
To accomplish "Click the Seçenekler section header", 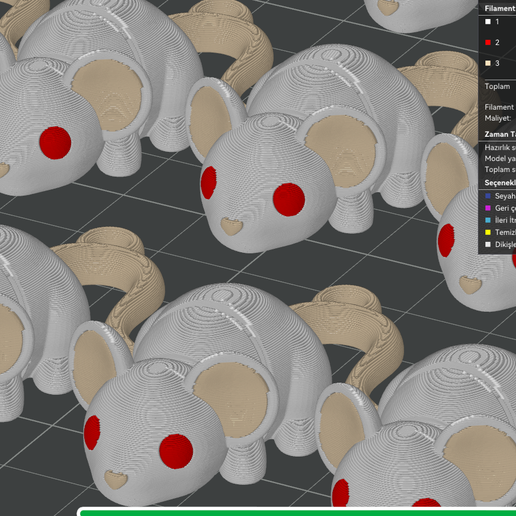I will pyautogui.click(x=500, y=183).
